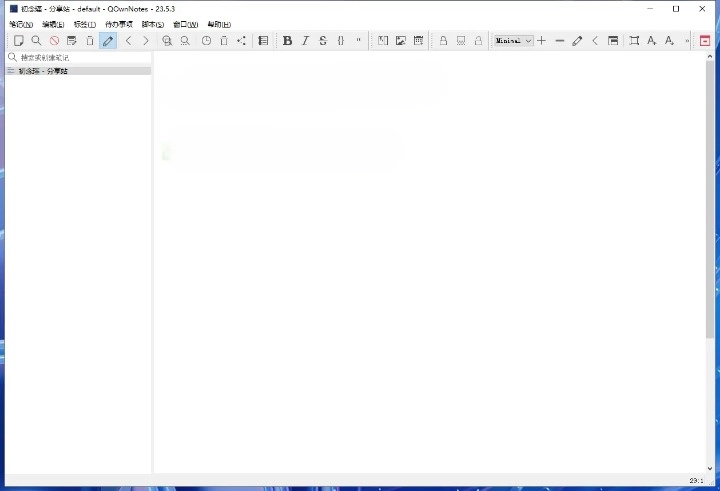Apply strikethrough formatting with the S icon

[x=323, y=41]
